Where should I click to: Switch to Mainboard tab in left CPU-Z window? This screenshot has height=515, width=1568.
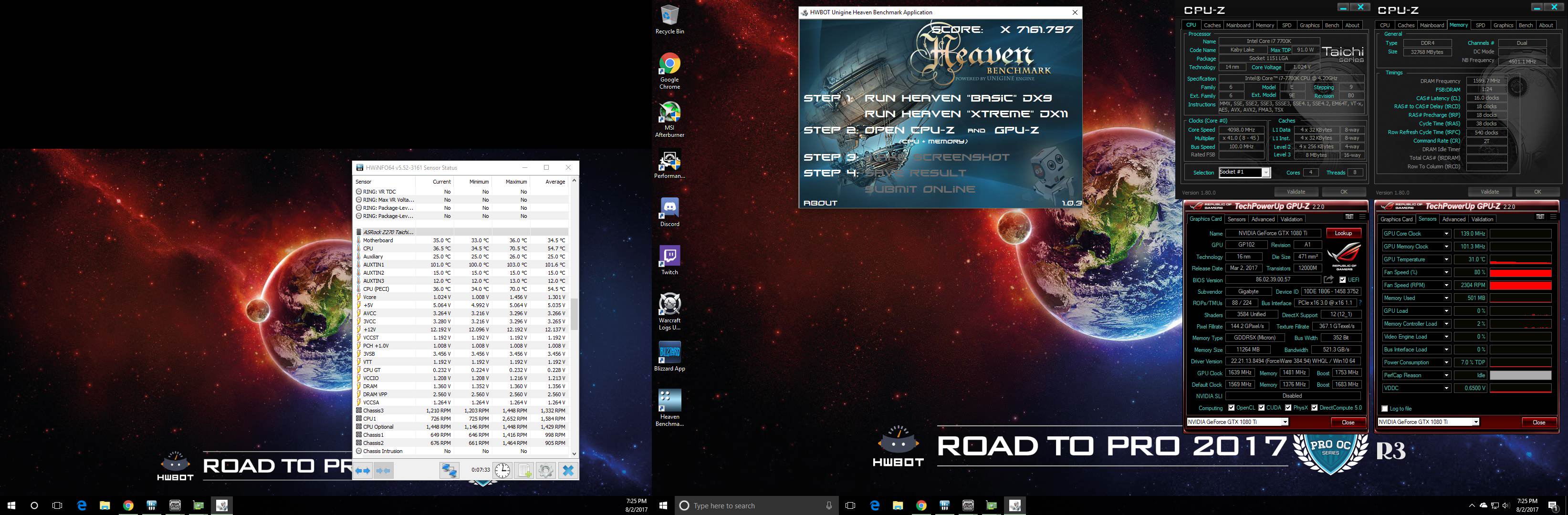click(x=1238, y=26)
